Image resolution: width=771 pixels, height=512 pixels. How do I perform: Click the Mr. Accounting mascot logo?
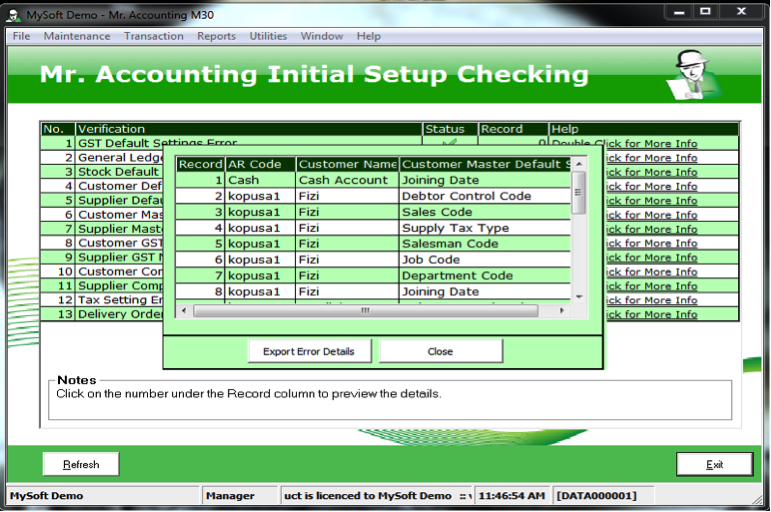694,75
